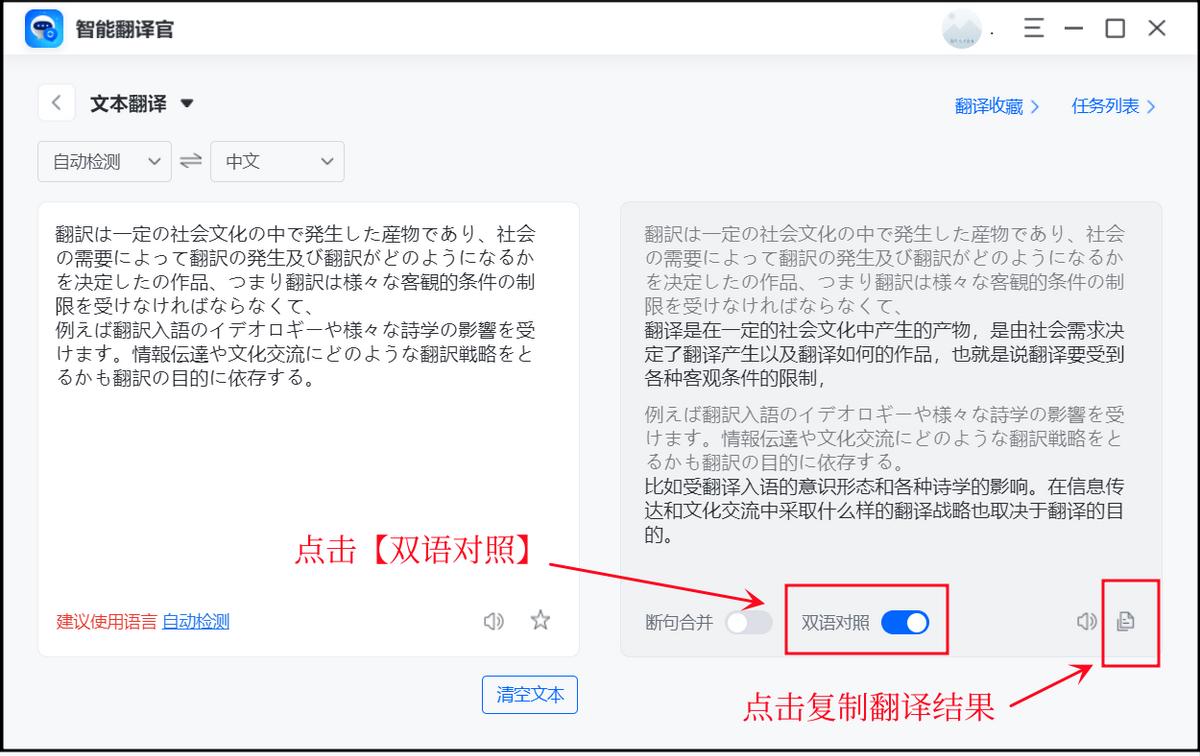This screenshot has width=1200, height=756.
Task: Play the source text with the speaker icon
Action: 492,621
